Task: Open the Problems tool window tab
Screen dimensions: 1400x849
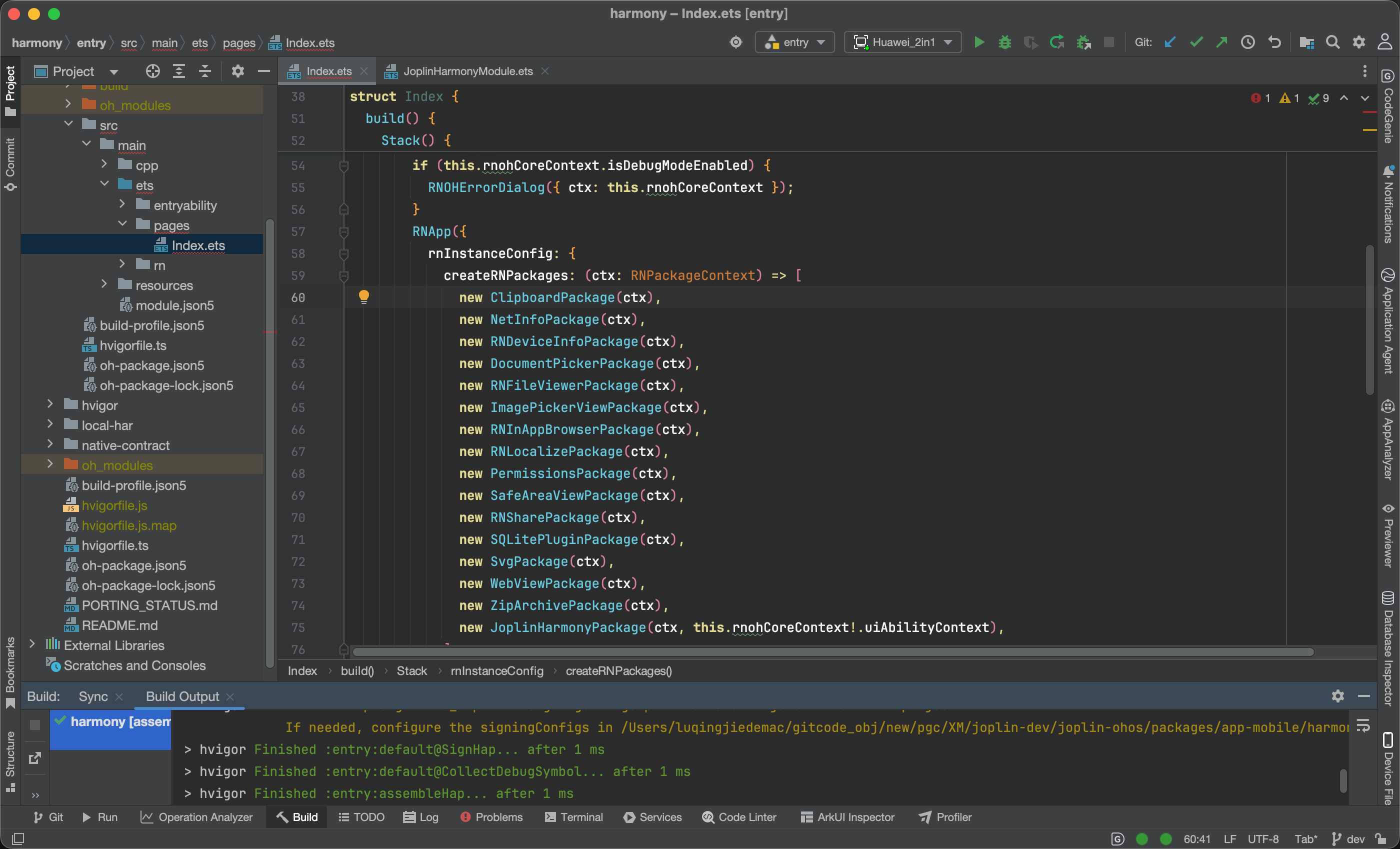Action: [x=491, y=817]
